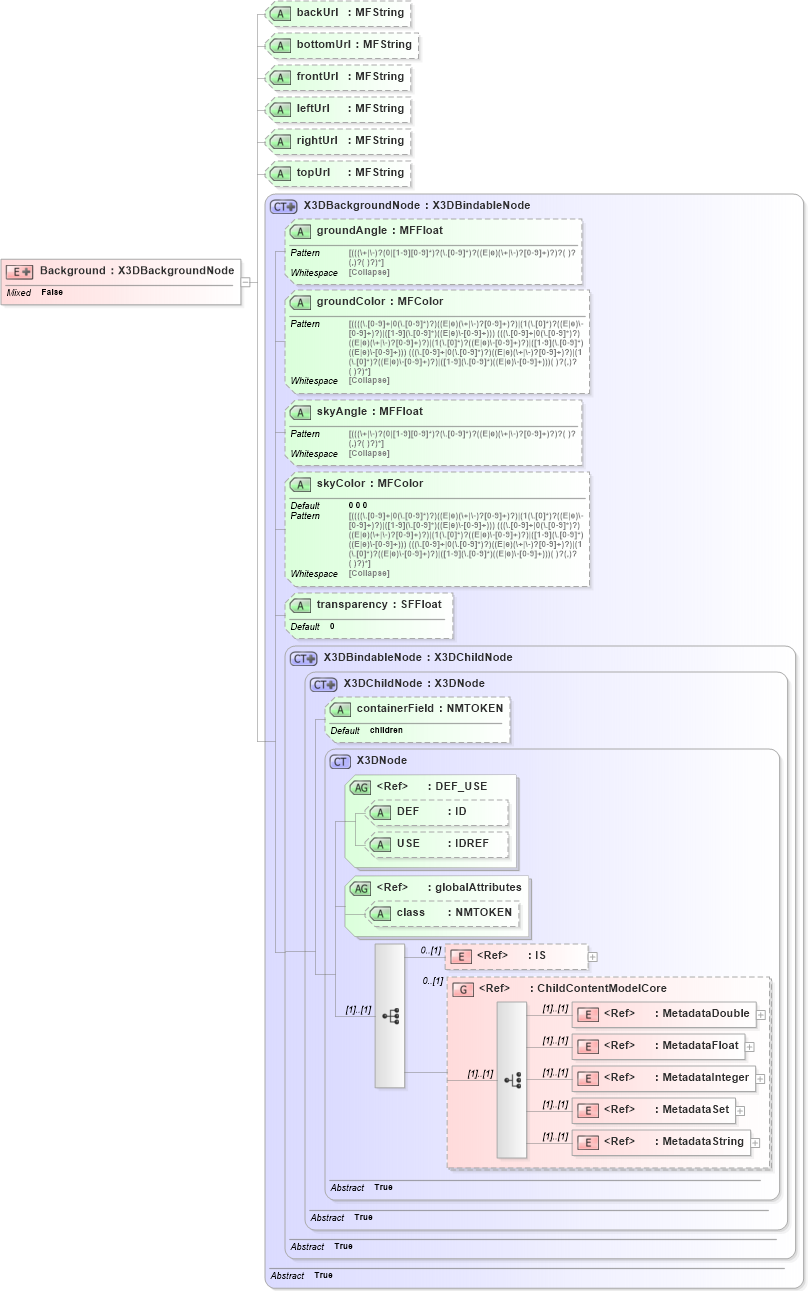Image resolution: width=808 pixels, height=1291 pixels.
Task: Click the Background element E icon
Action: 20,271
